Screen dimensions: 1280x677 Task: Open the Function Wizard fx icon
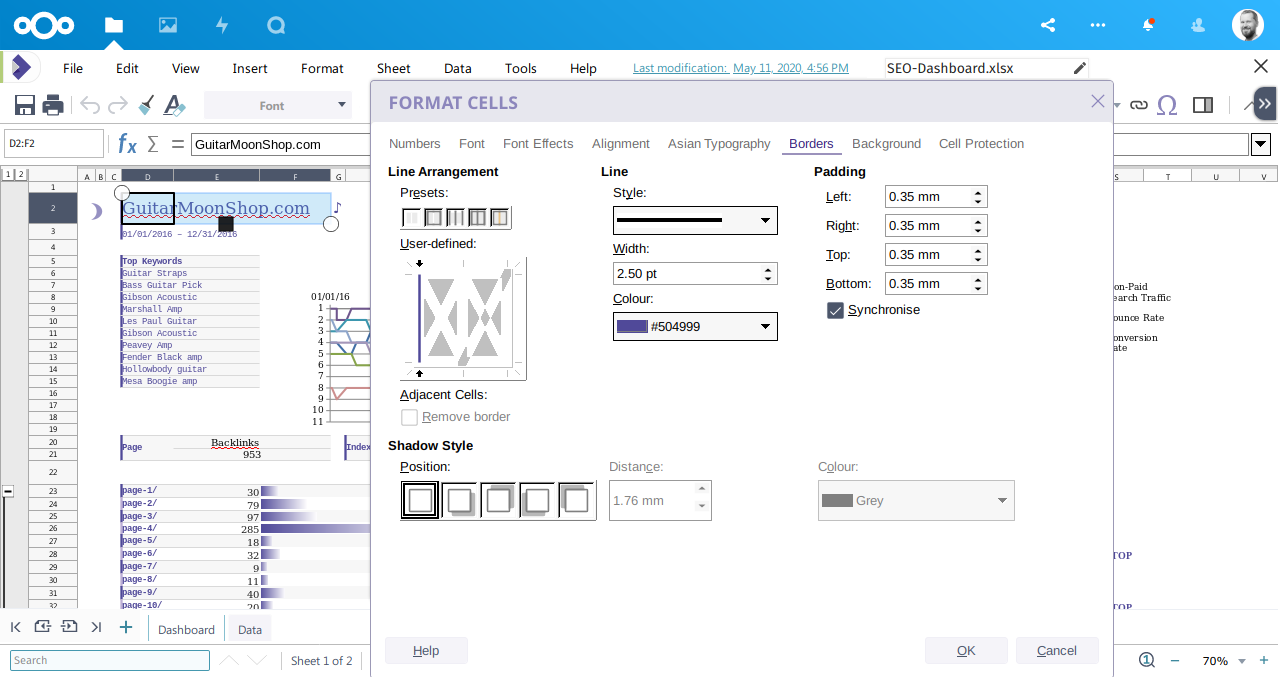pos(127,144)
